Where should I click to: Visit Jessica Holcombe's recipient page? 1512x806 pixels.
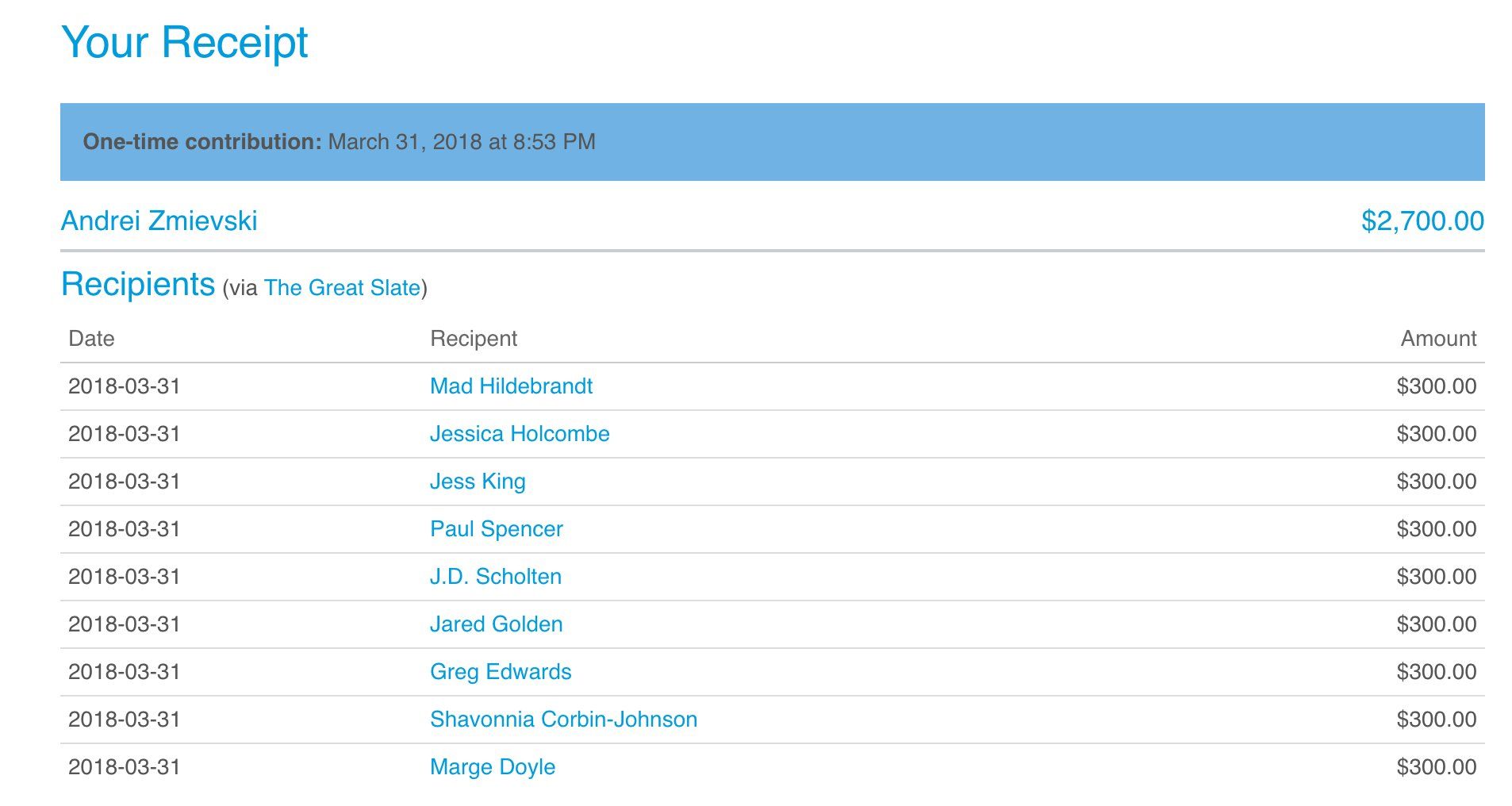point(520,434)
